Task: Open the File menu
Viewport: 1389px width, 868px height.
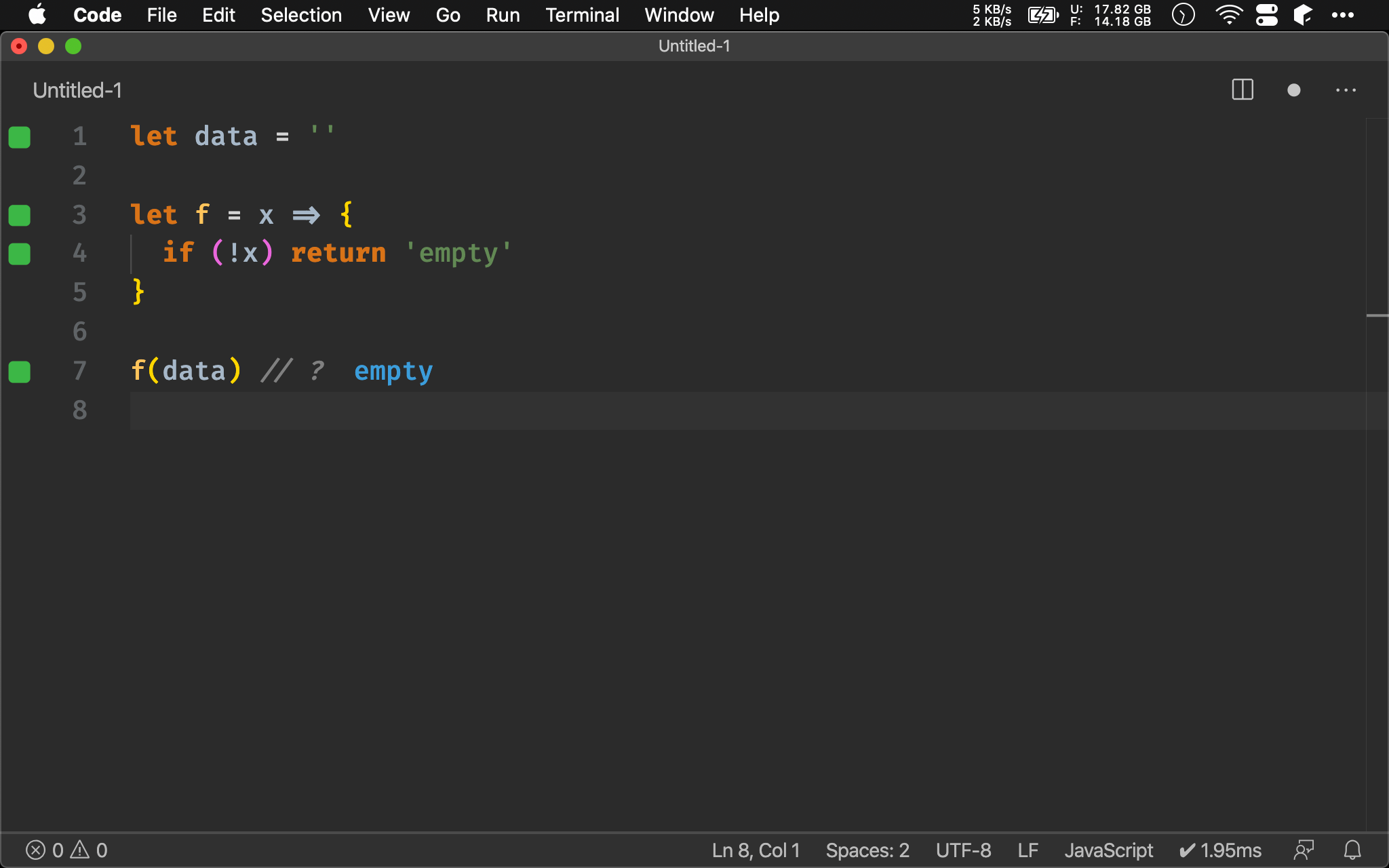Action: (x=161, y=15)
